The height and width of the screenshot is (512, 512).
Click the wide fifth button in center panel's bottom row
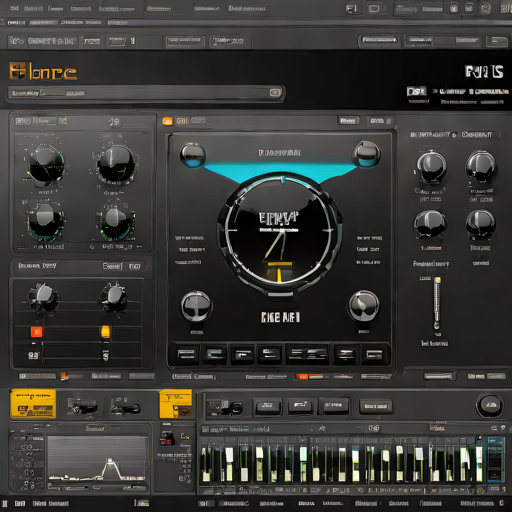(307, 354)
